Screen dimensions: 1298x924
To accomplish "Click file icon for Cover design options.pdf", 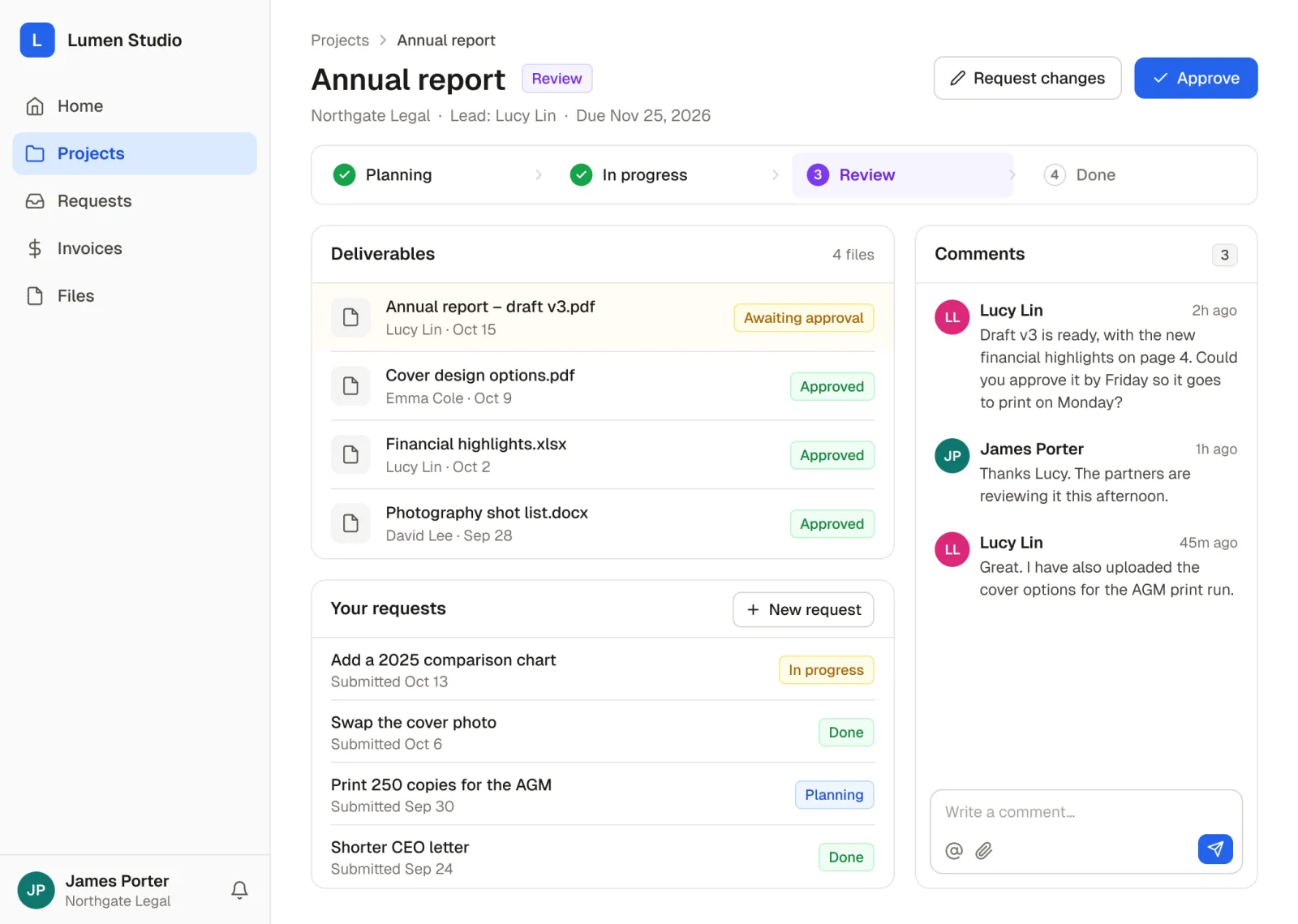I will coord(350,386).
